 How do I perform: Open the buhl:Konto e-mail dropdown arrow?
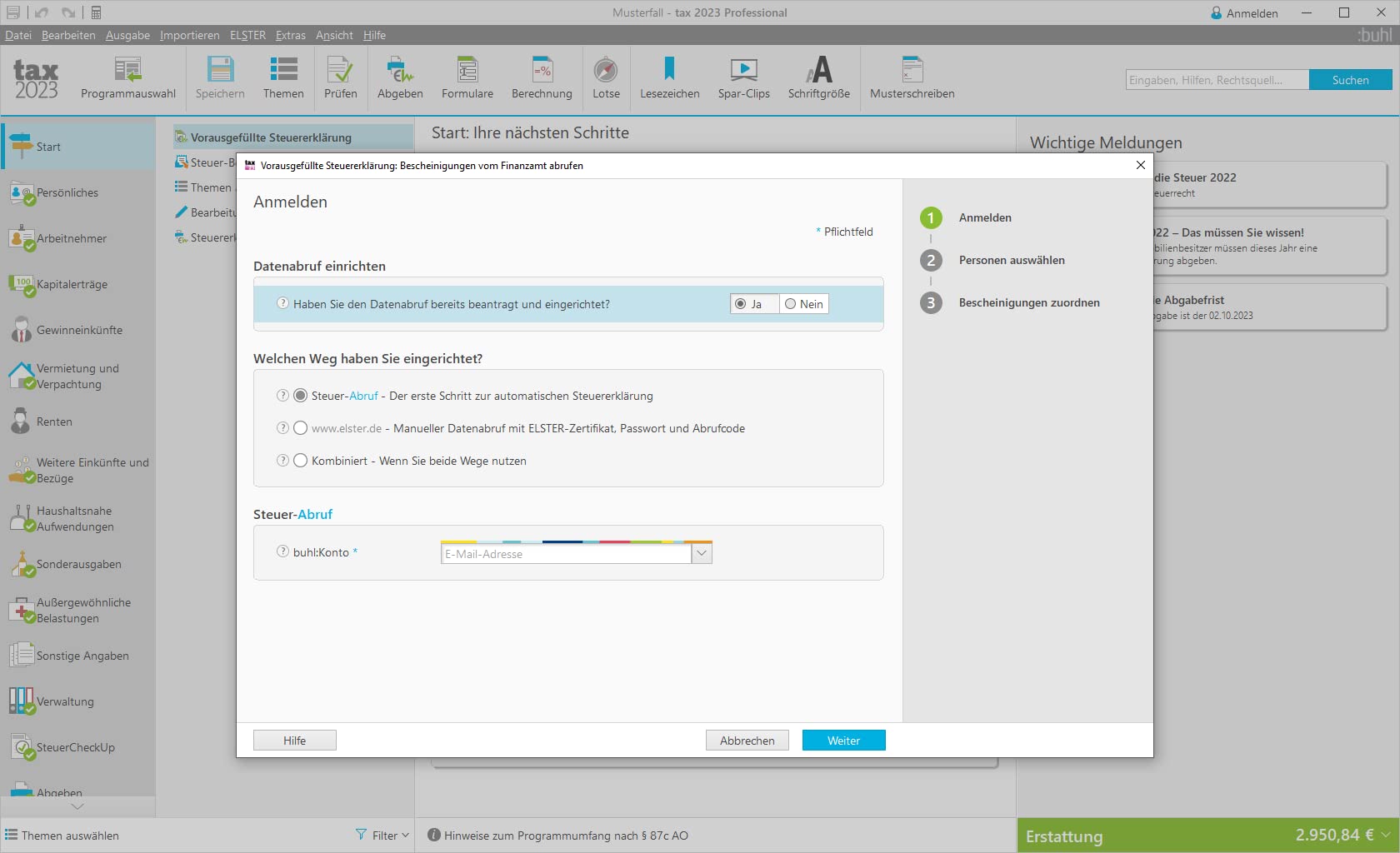pos(702,553)
